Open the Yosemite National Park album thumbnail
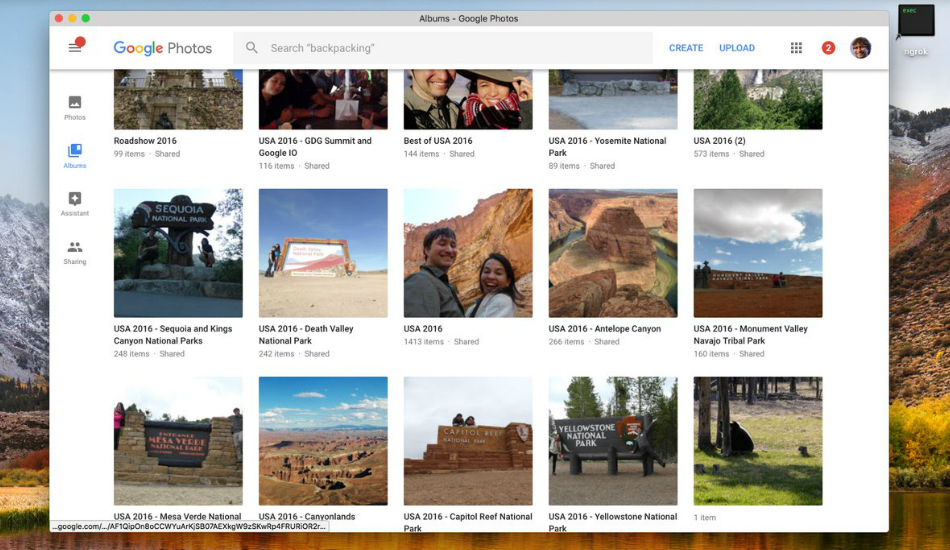The width and height of the screenshot is (950, 550). point(613,99)
